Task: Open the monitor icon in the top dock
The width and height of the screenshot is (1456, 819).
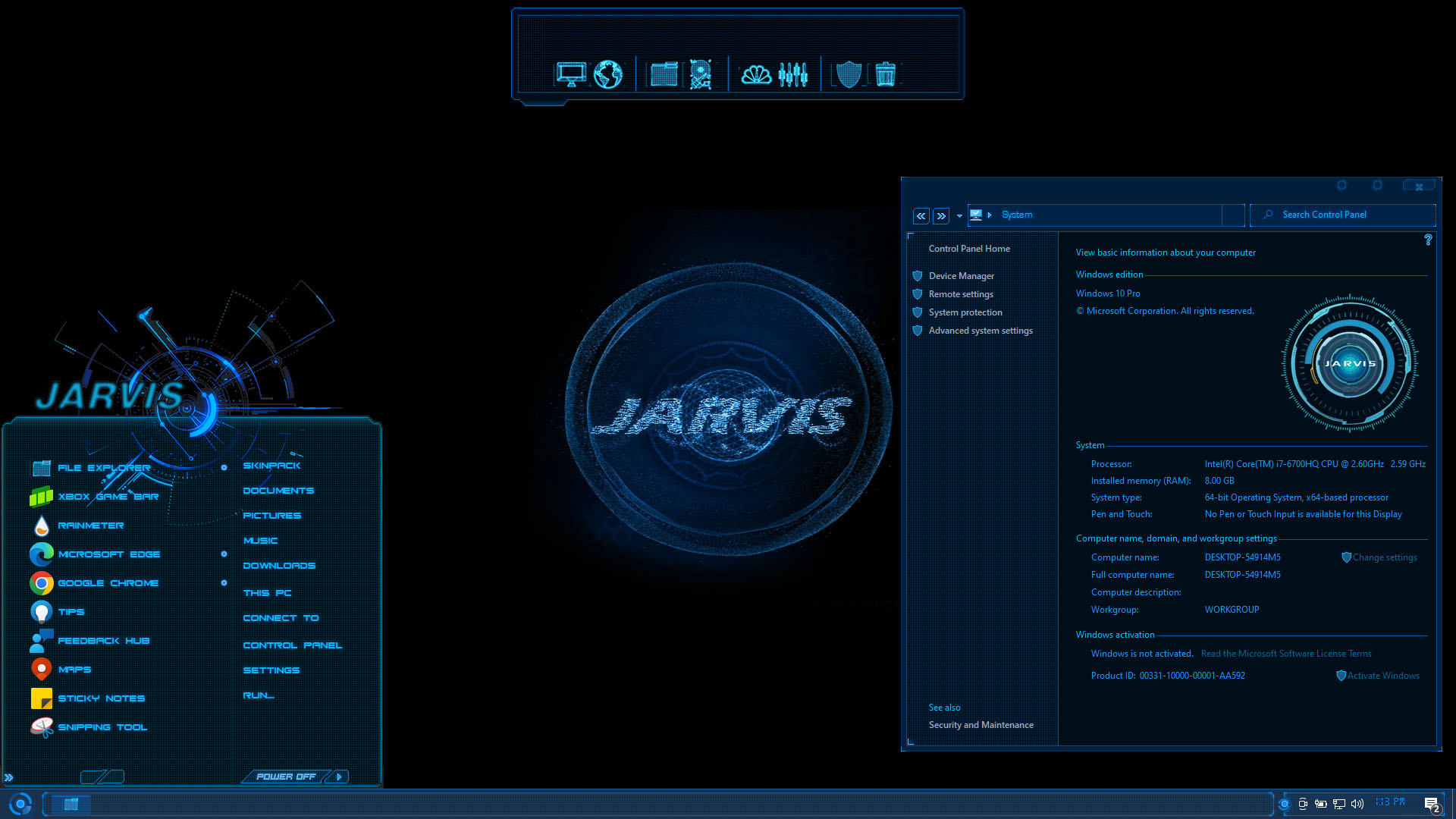Action: 570,74
